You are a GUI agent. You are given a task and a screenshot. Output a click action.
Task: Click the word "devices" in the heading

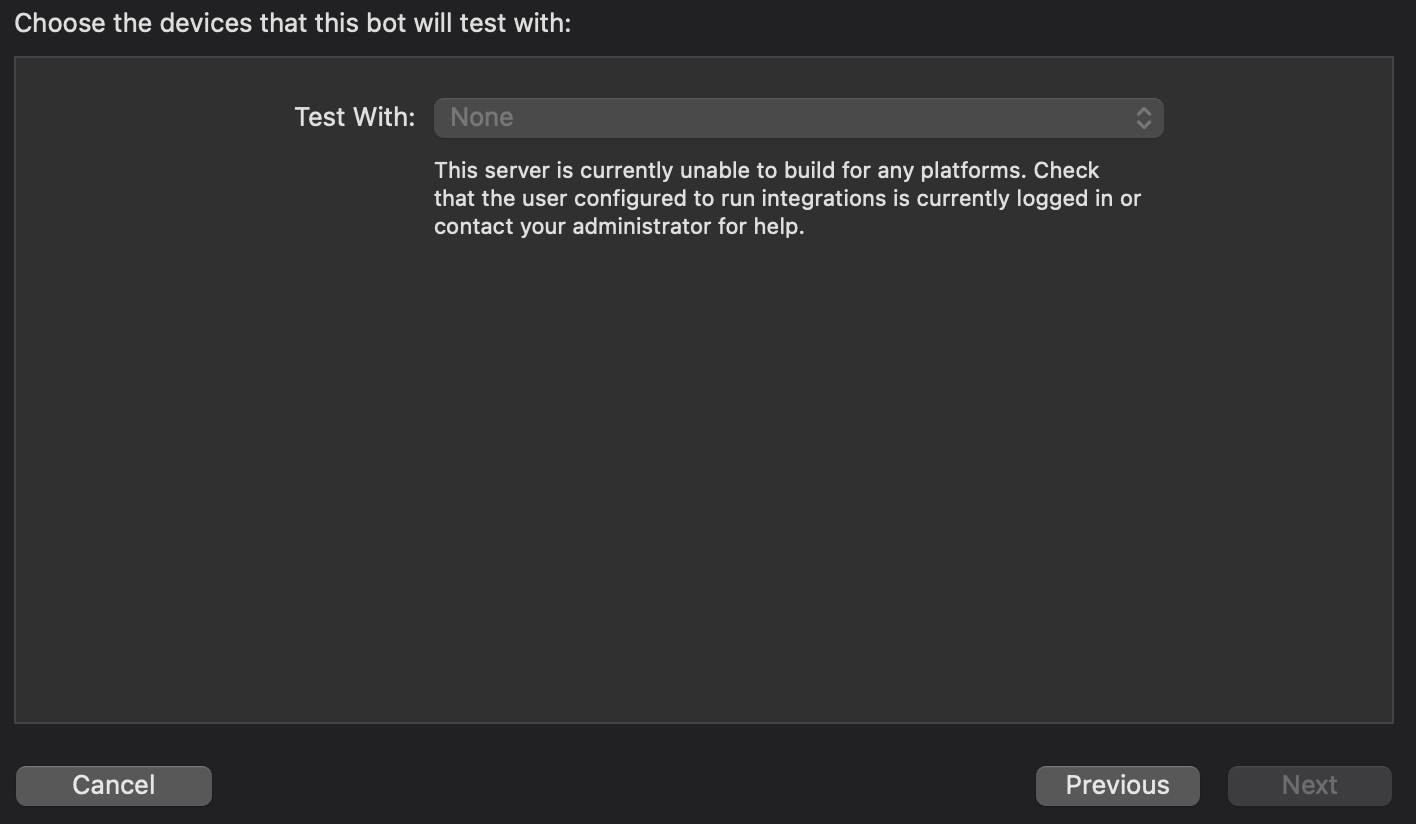[205, 23]
